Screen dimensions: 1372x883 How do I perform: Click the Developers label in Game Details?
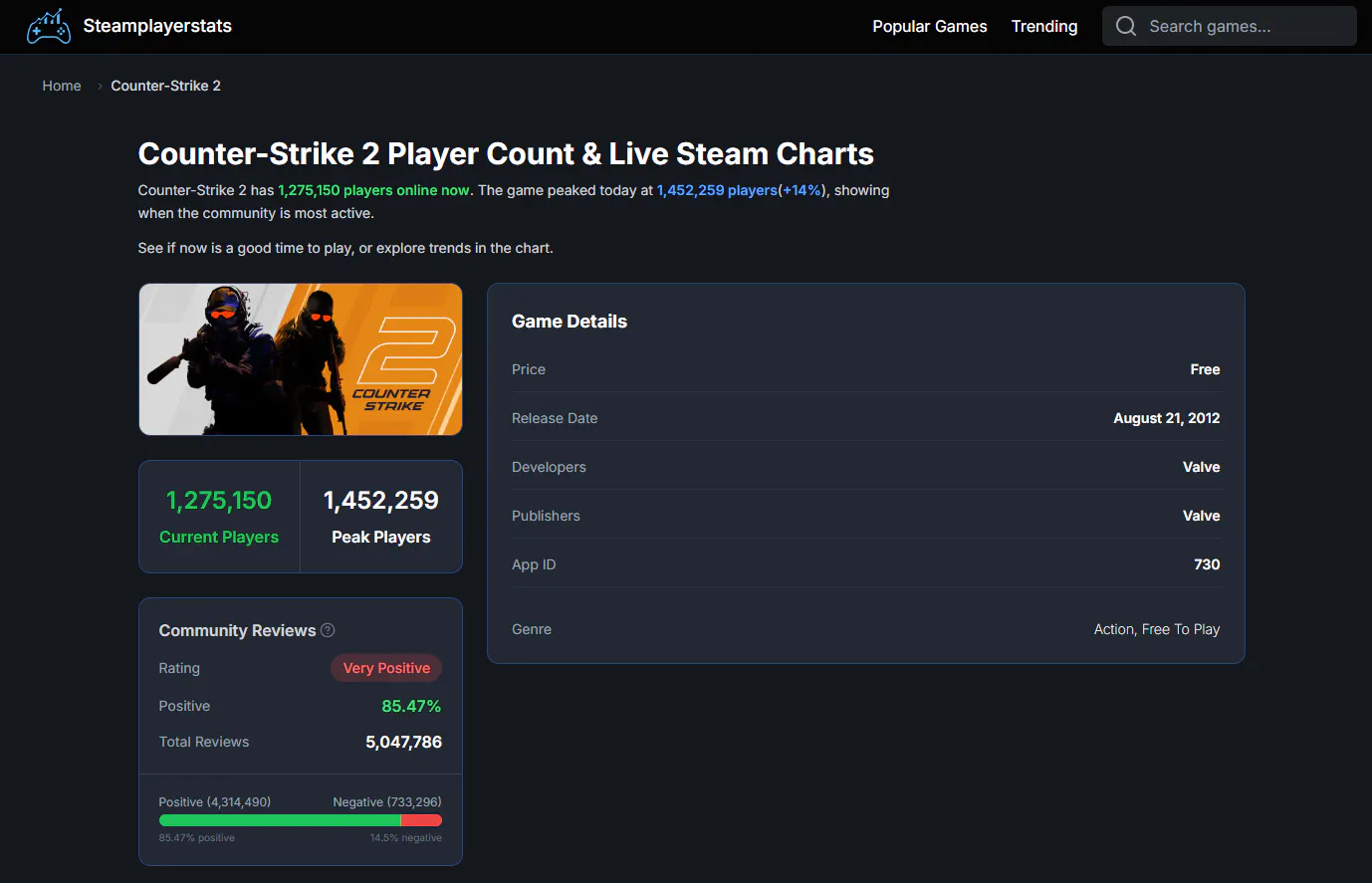tap(549, 467)
